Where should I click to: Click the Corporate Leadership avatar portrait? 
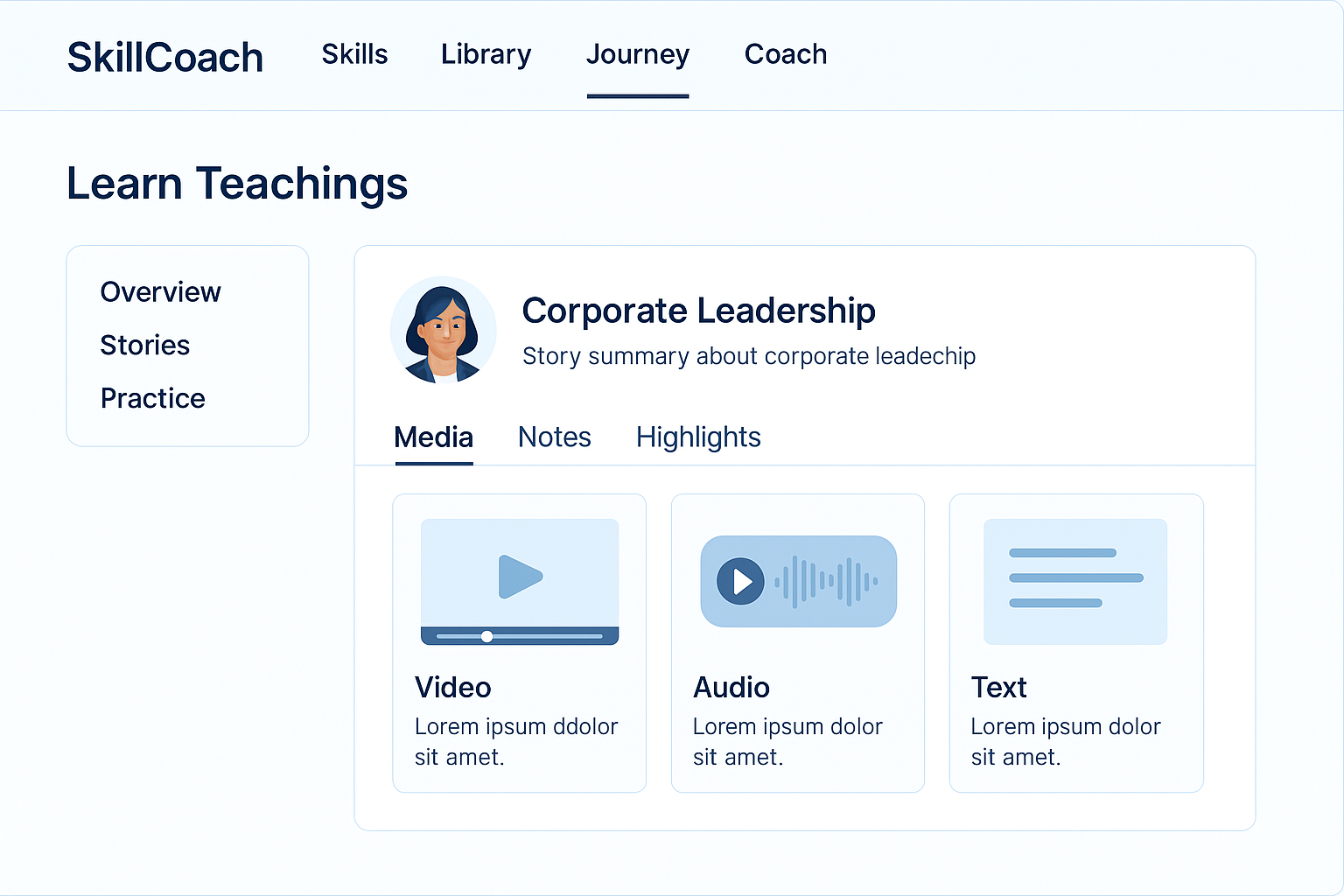(x=443, y=331)
